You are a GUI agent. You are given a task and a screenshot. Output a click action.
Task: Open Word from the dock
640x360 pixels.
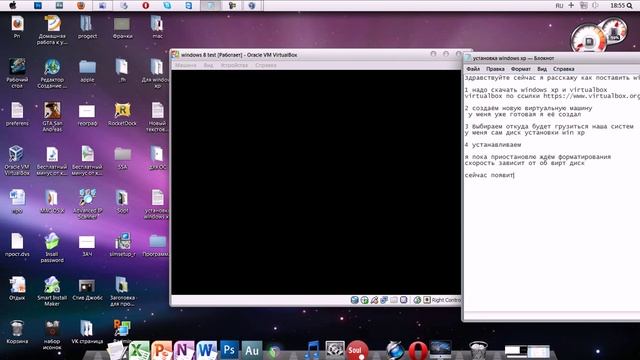click(x=206, y=350)
